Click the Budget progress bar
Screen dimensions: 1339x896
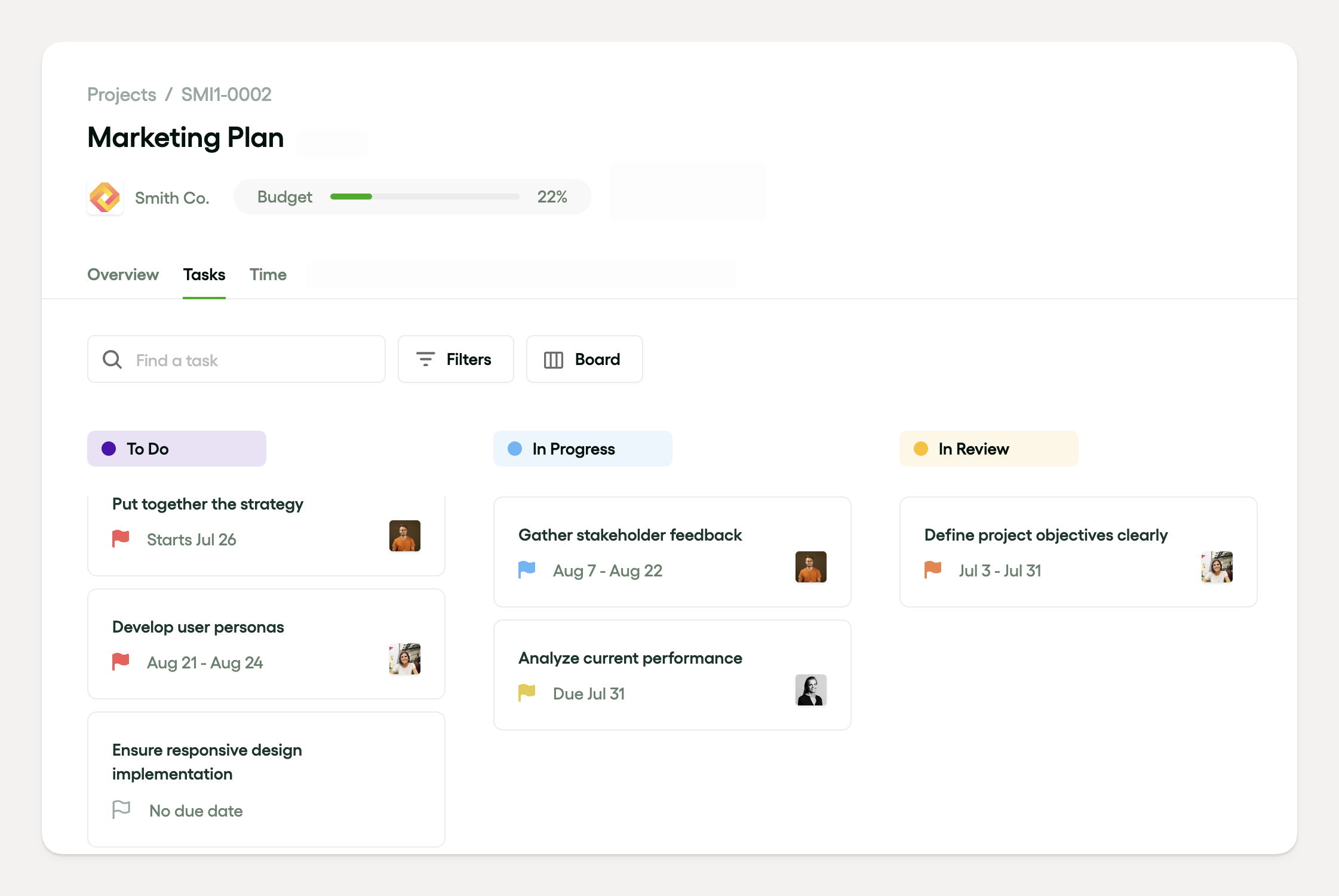click(424, 197)
